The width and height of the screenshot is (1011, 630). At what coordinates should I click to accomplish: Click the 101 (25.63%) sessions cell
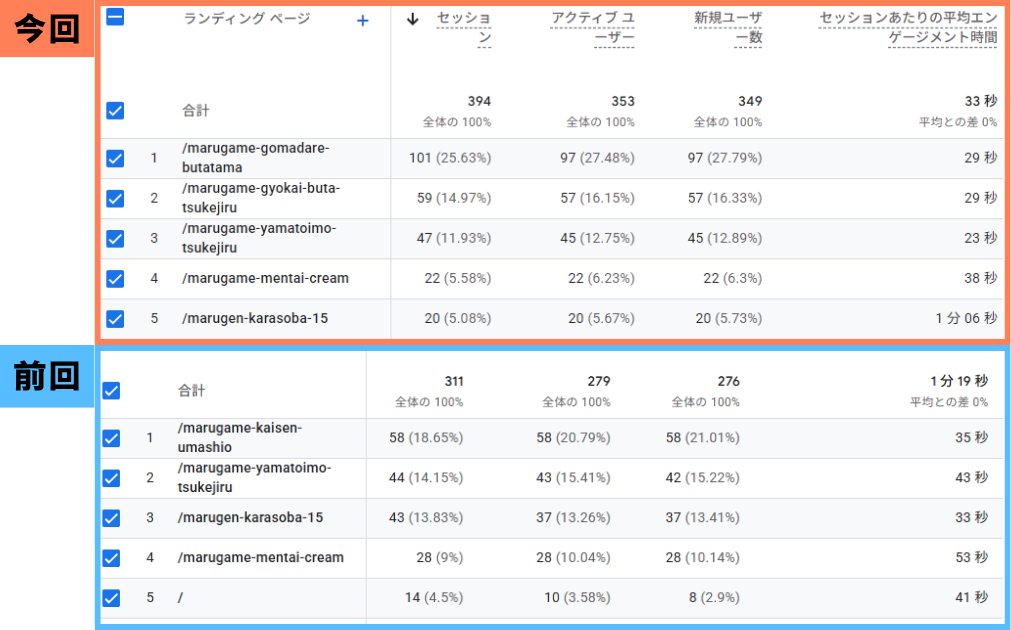(450, 158)
